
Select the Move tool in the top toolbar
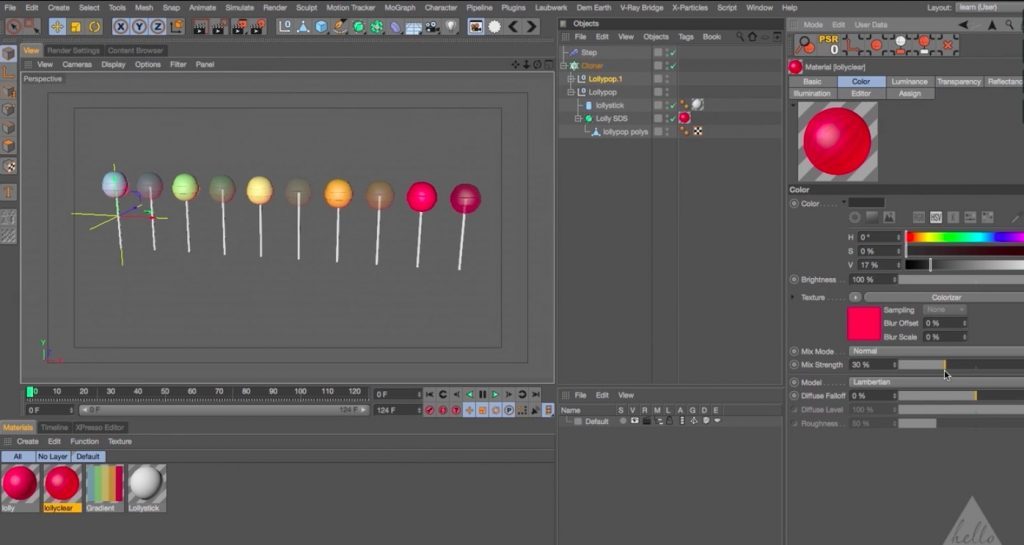[57, 27]
